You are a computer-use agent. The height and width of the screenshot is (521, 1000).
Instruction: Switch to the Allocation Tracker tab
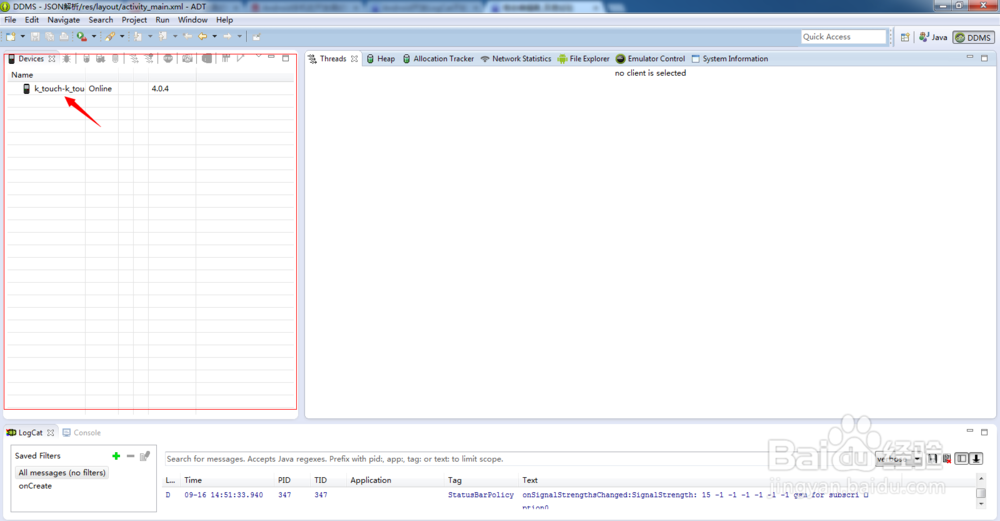tap(438, 59)
